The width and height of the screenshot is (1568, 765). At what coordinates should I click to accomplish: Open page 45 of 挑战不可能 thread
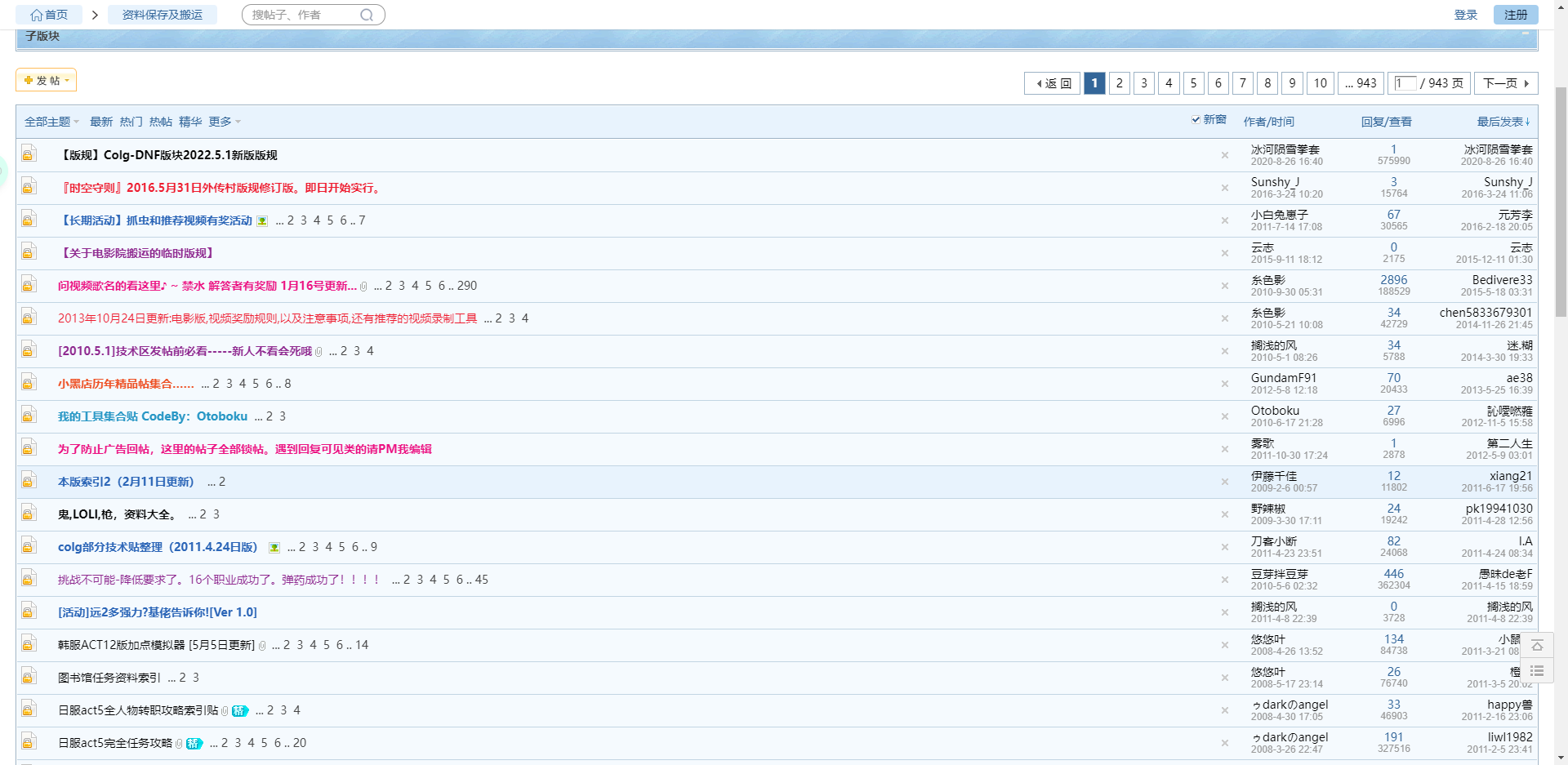click(482, 580)
